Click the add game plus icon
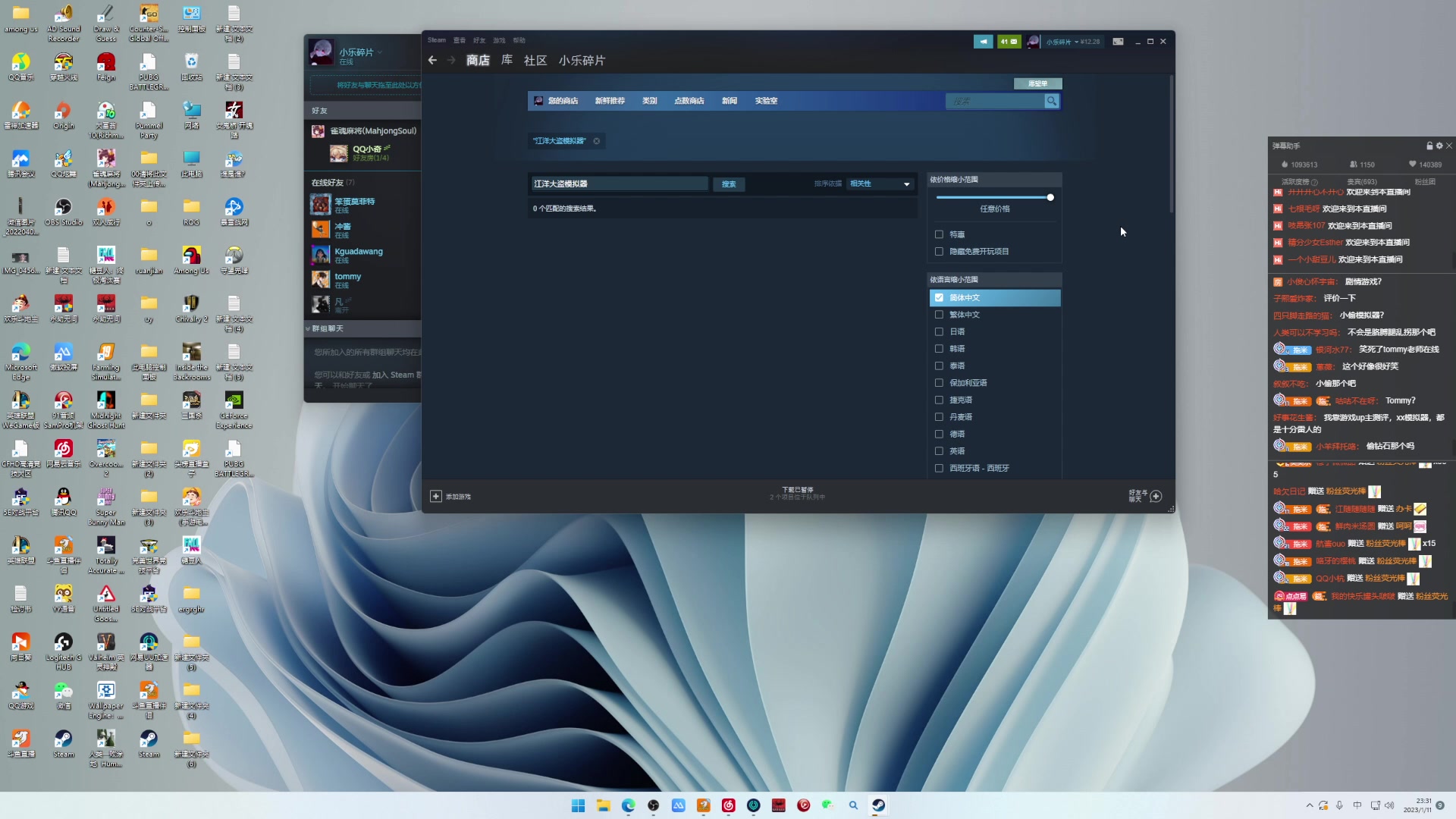The height and width of the screenshot is (819, 1456). [435, 497]
